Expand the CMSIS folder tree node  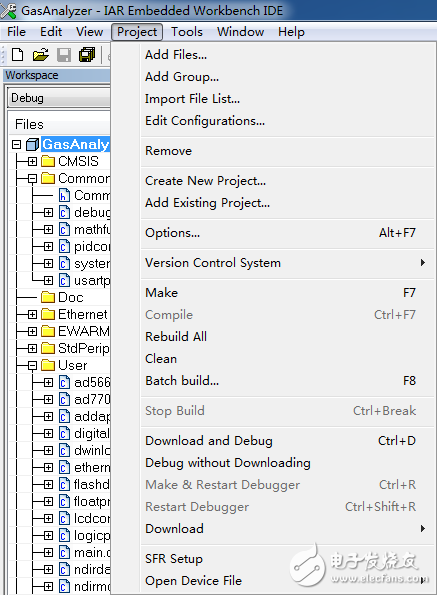coord(33,162)
